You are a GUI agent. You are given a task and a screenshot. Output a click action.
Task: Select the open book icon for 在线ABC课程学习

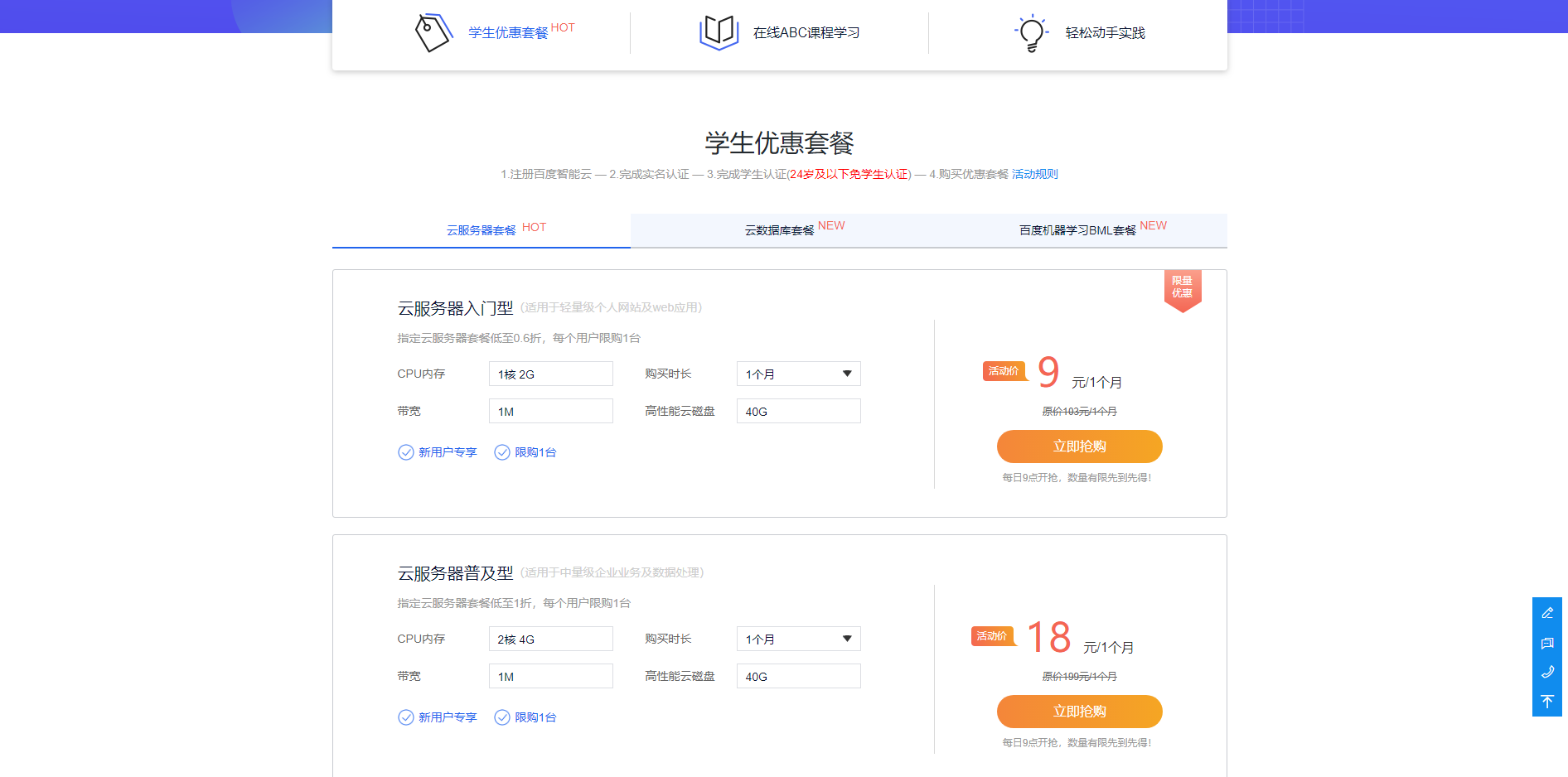pos(718,32)
